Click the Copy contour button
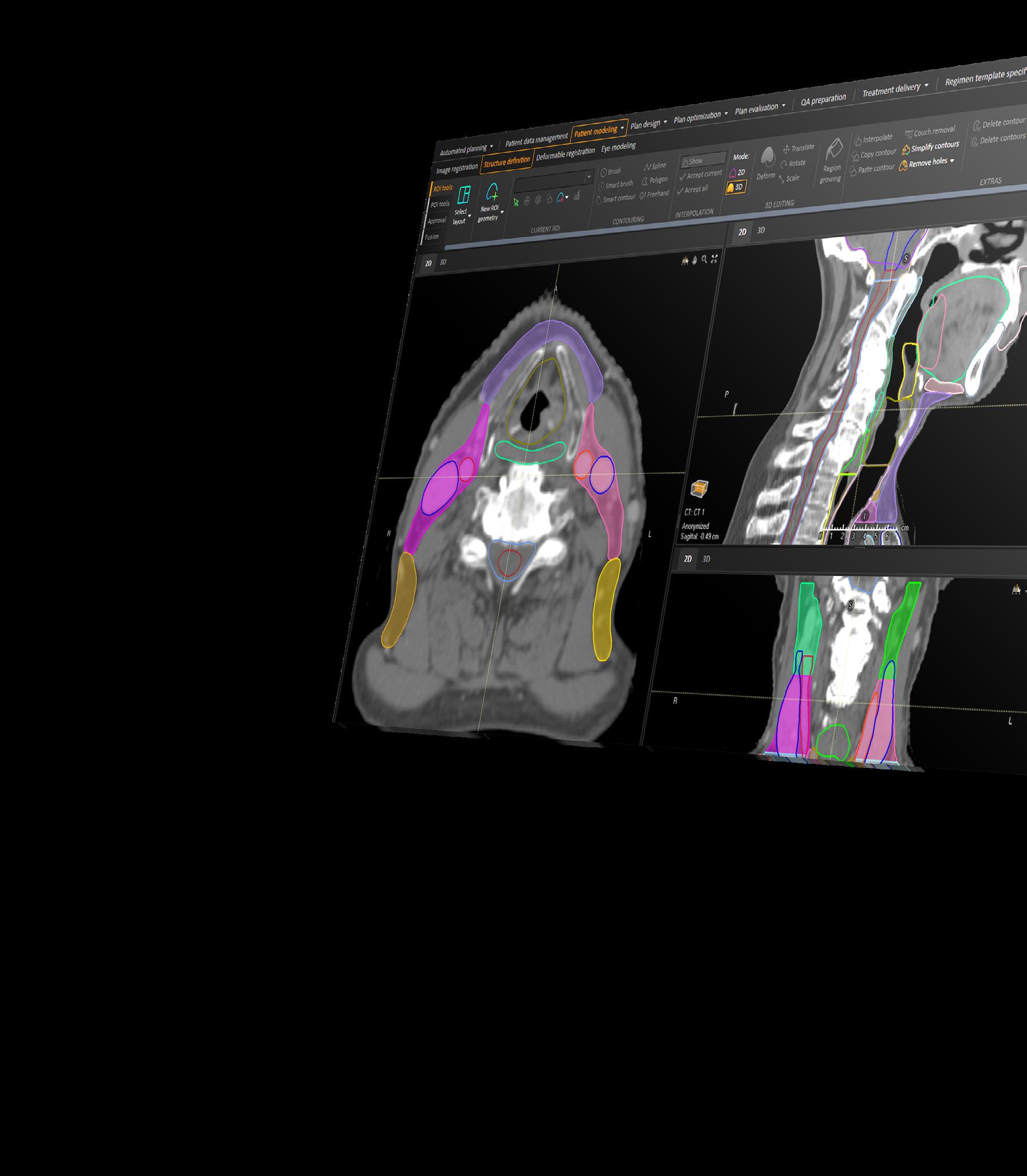 (874, 154)
